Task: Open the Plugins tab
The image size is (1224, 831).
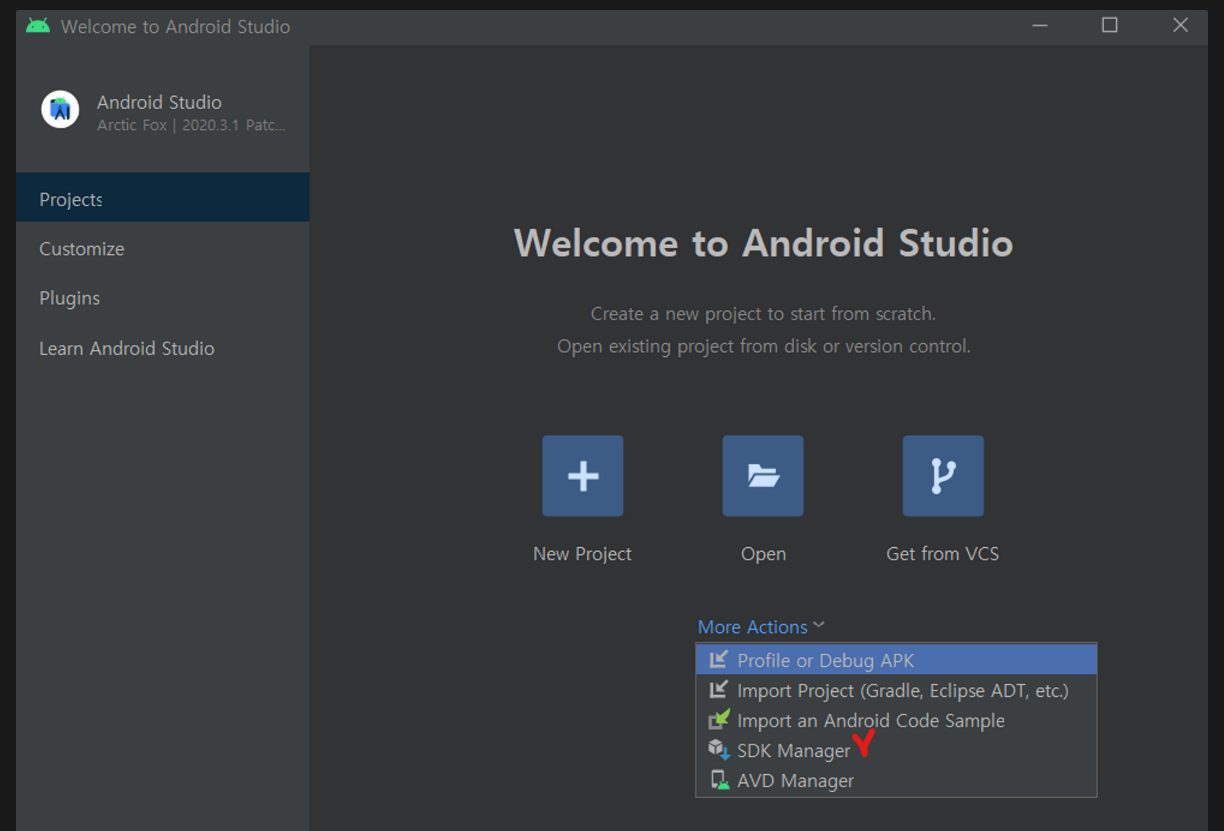Action: (x=162, y=298)
